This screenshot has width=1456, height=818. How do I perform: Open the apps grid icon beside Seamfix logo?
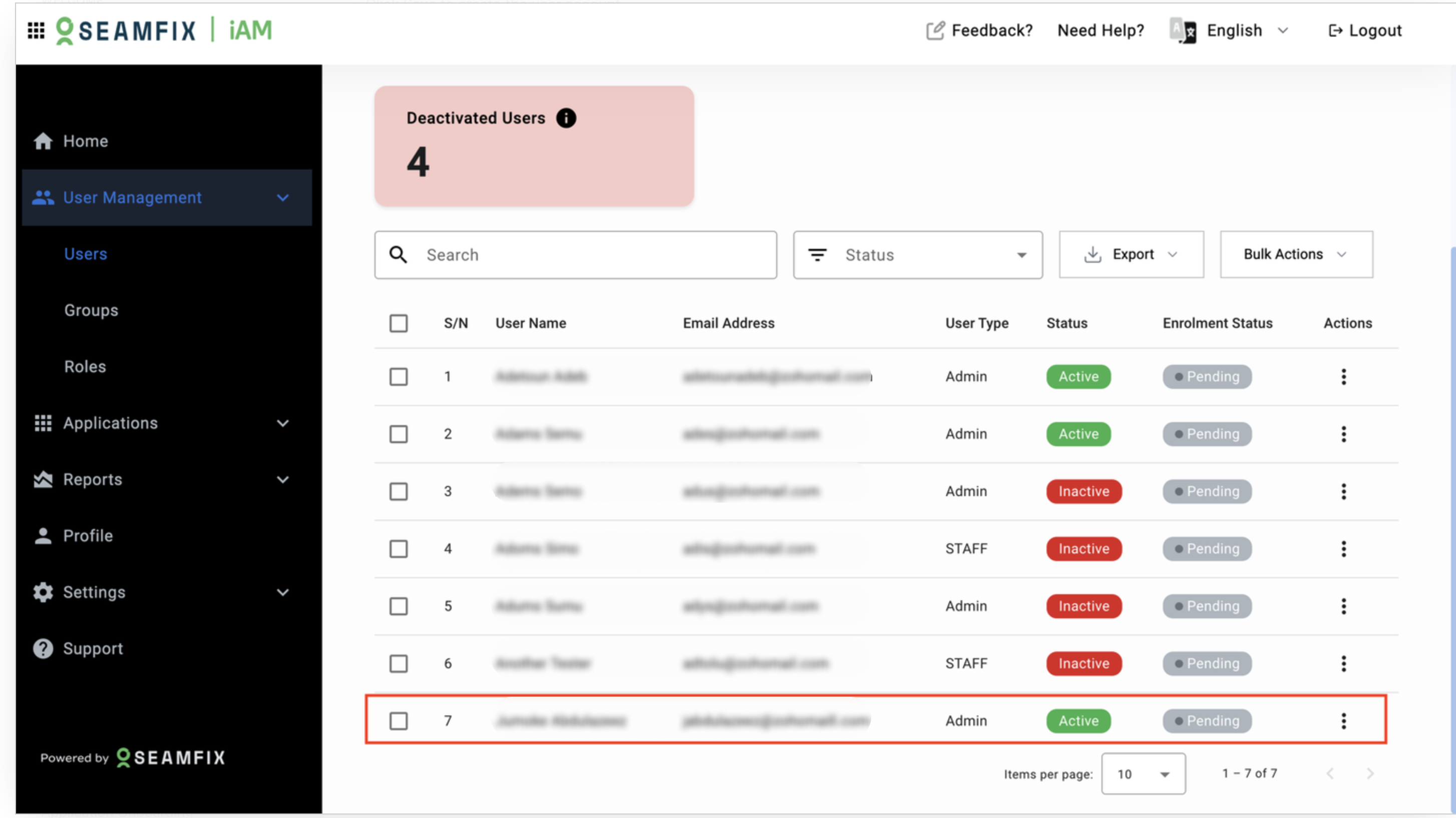[36, 31]
